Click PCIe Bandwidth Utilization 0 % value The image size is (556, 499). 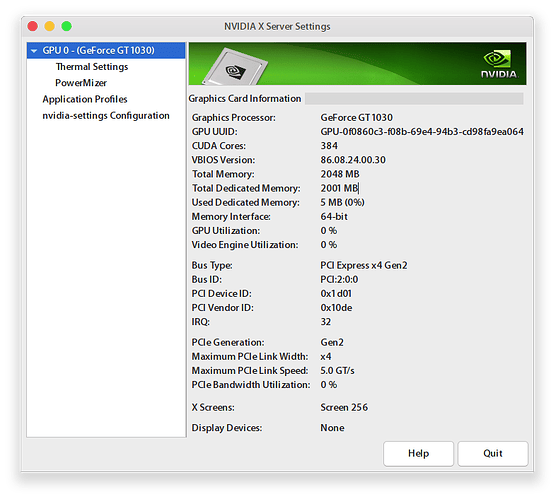click(329, 385)
